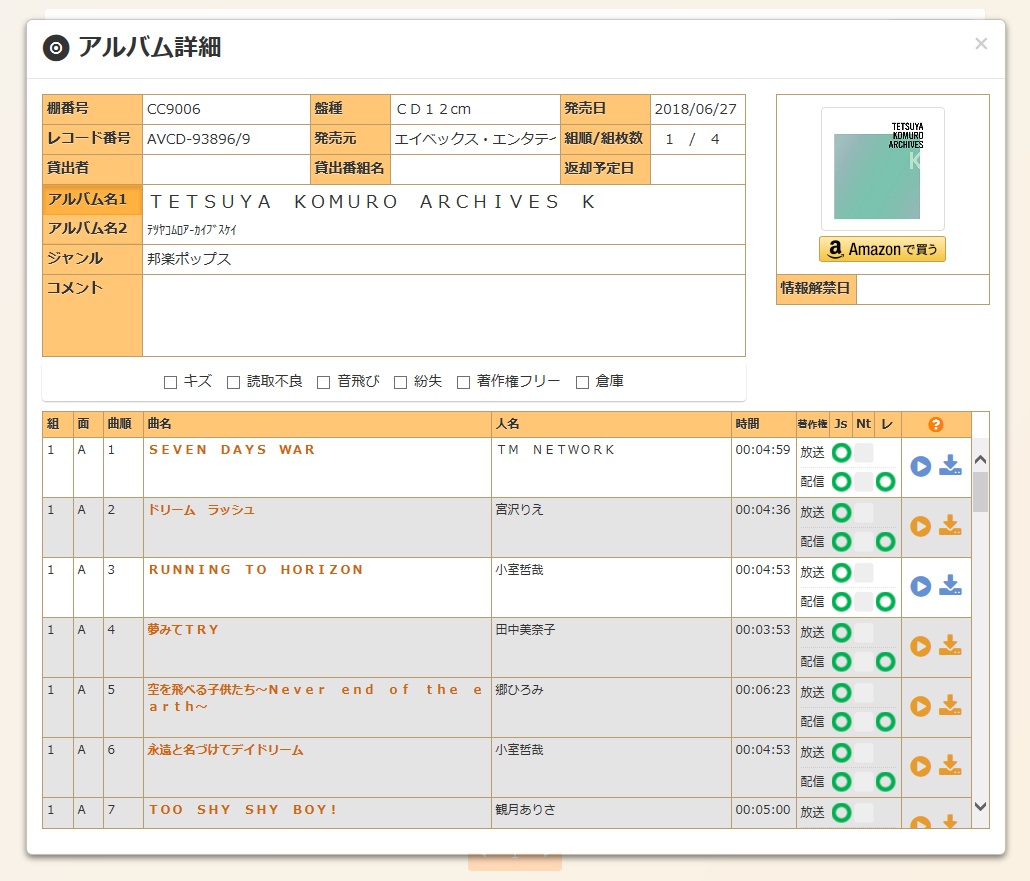The image size is (1030, 881).
Task: Click the 放送 Js circle for SEVEN DAYS WAR
Action: [841, 453]
